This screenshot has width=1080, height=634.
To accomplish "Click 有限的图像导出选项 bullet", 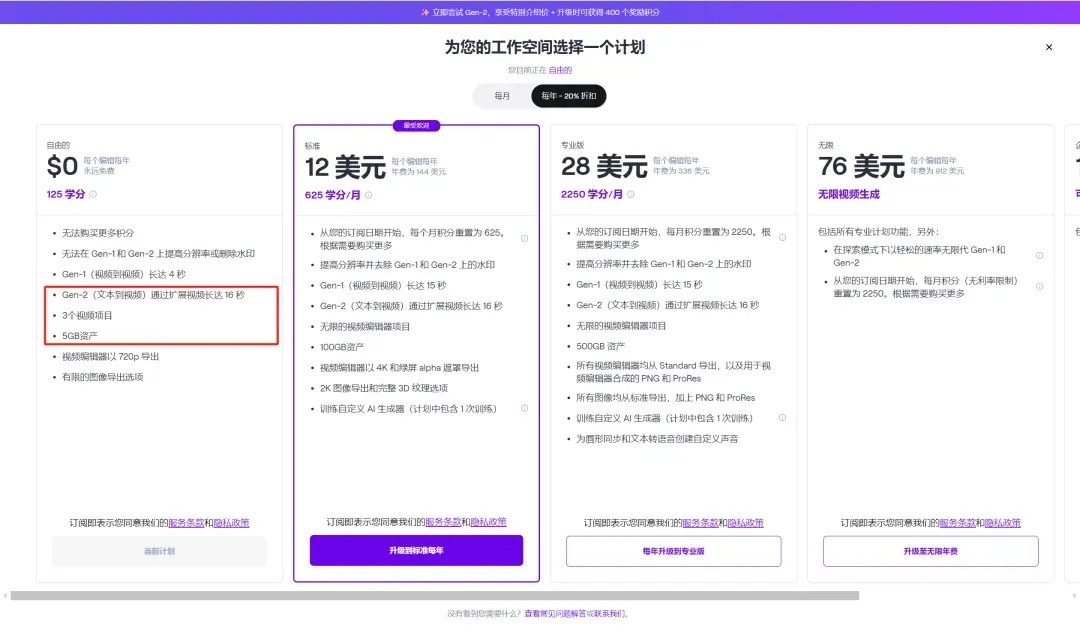I will coord(103,378).
